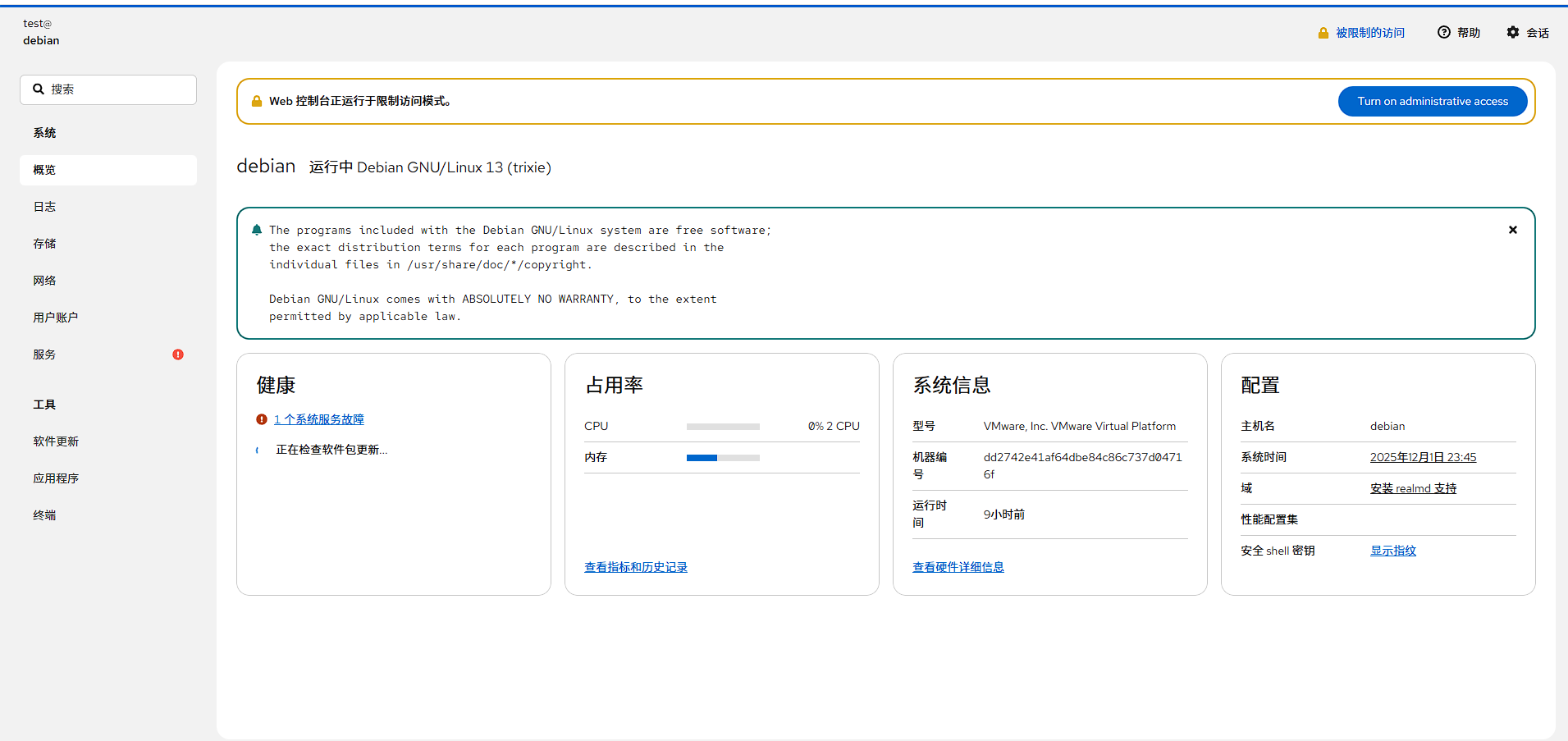Image resolution: width=1568 pixels, height=741 pixels.
Task: Click Turn on administrative access button
Action: click(1432, 101)
